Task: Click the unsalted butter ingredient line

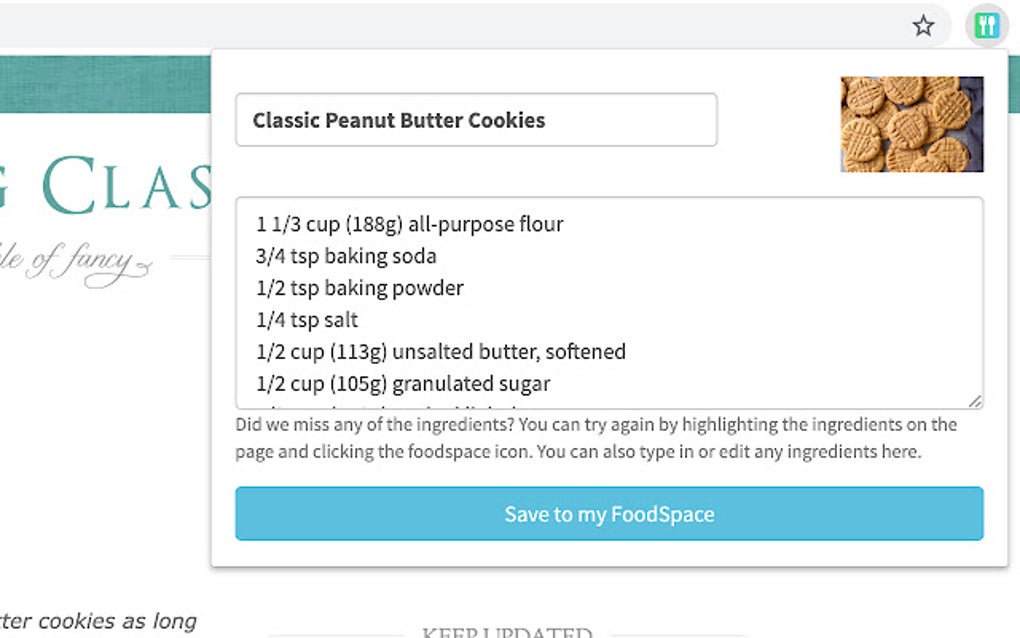Action: [440, 352]
